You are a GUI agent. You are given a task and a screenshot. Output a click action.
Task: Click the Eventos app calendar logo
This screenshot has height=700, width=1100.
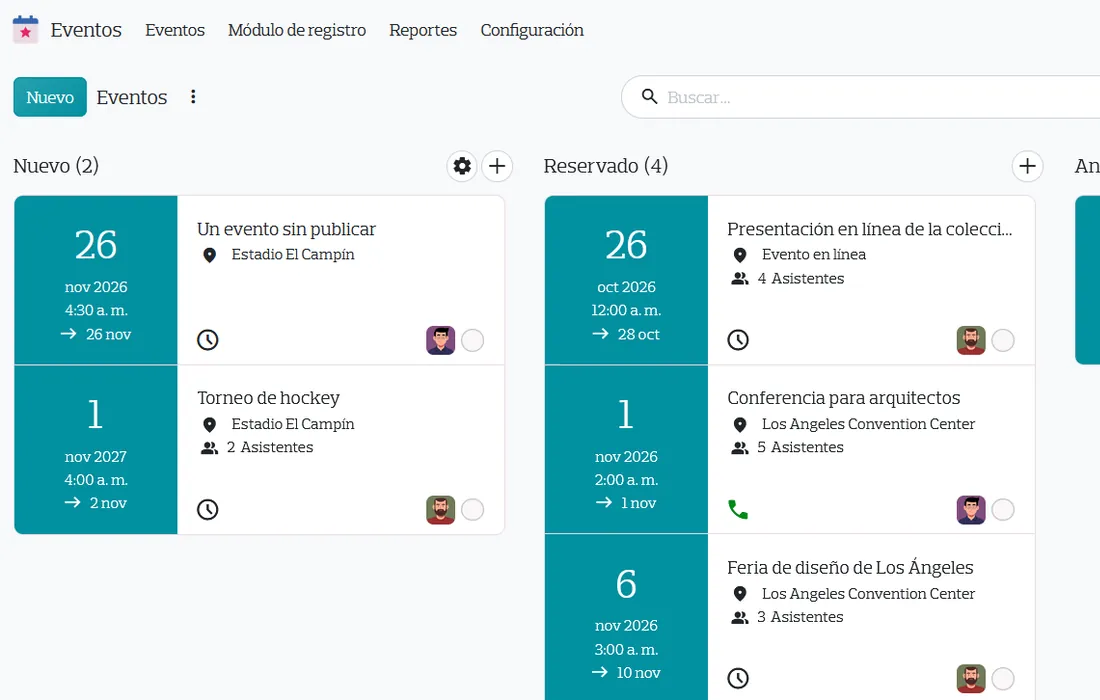click(x=25, y=29)
